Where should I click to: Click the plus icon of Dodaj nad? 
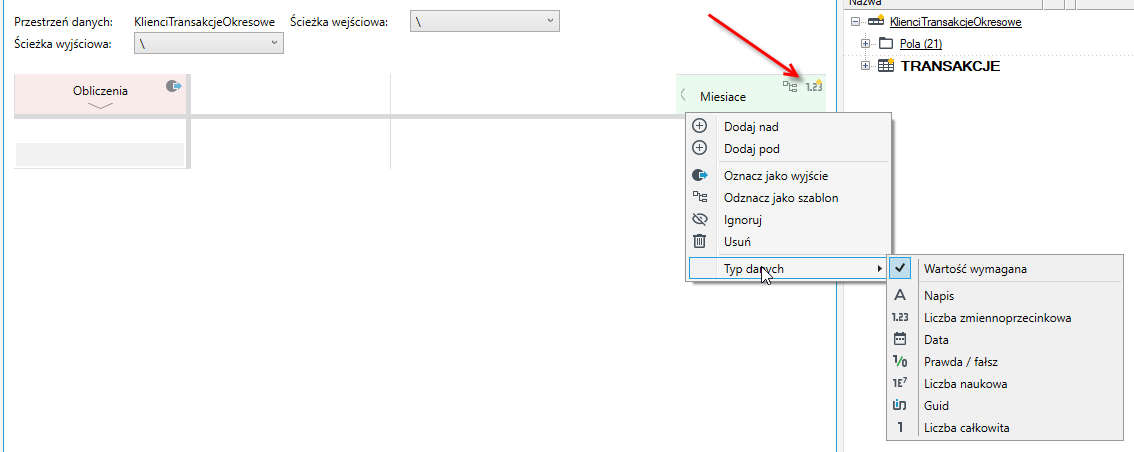[x=699, y=127]
